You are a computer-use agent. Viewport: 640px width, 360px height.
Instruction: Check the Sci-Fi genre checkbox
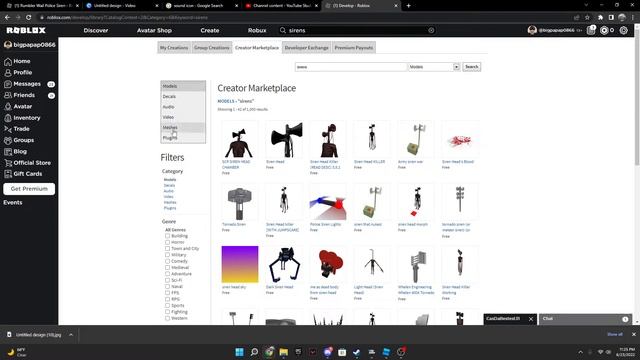167,280
